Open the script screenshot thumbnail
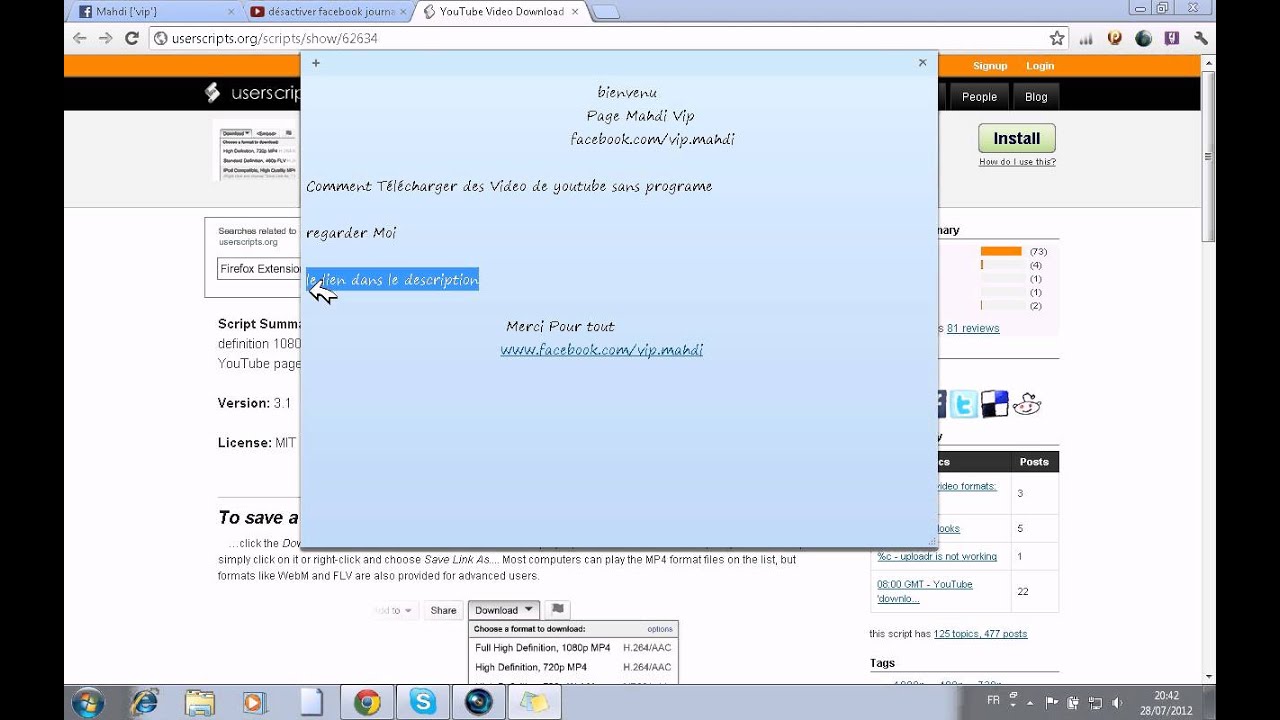 point(256,151)
